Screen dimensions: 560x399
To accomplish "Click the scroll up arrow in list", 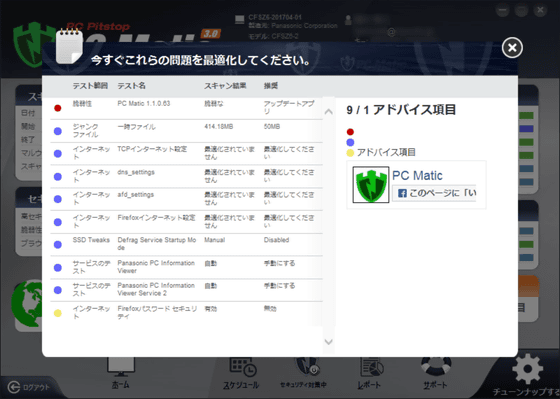I will point(329,112).
